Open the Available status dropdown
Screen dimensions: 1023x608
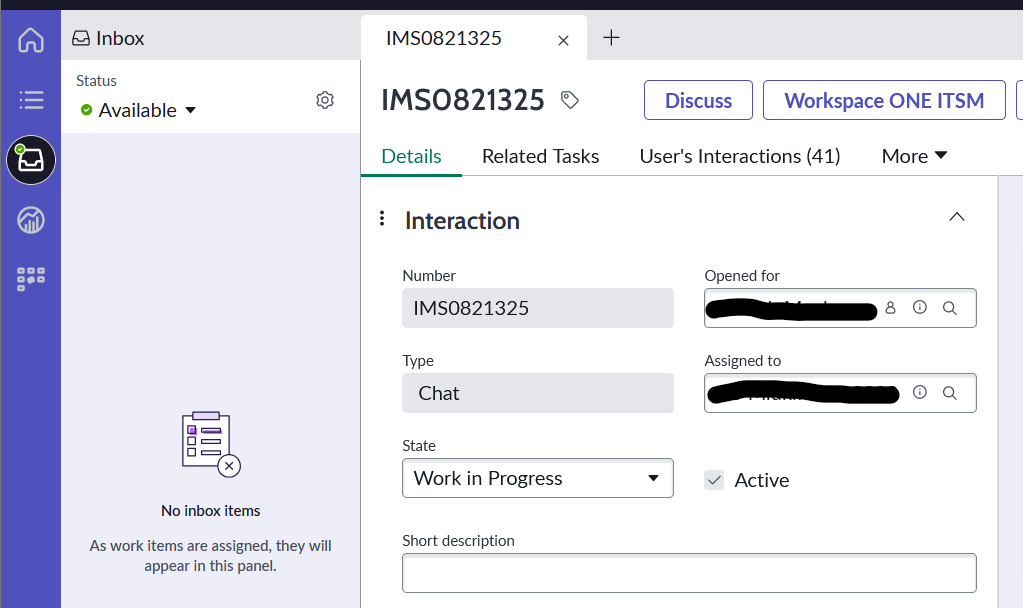(x=138, y=110)
